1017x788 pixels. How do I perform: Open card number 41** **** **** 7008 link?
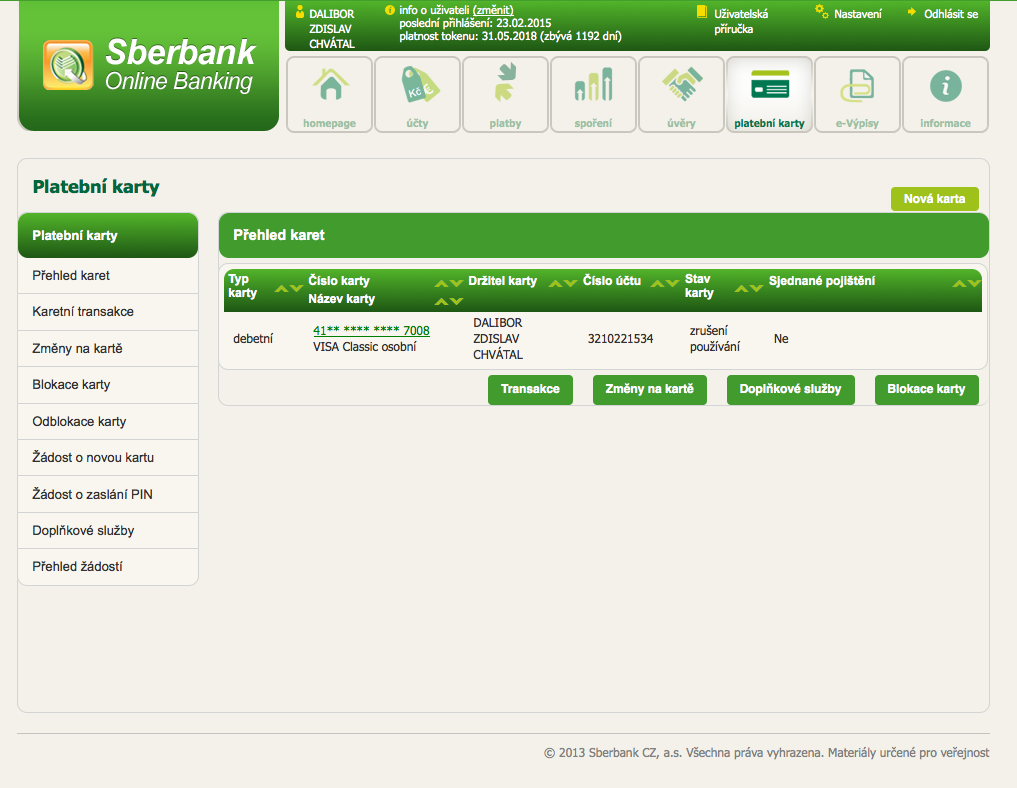coord(372,330)
